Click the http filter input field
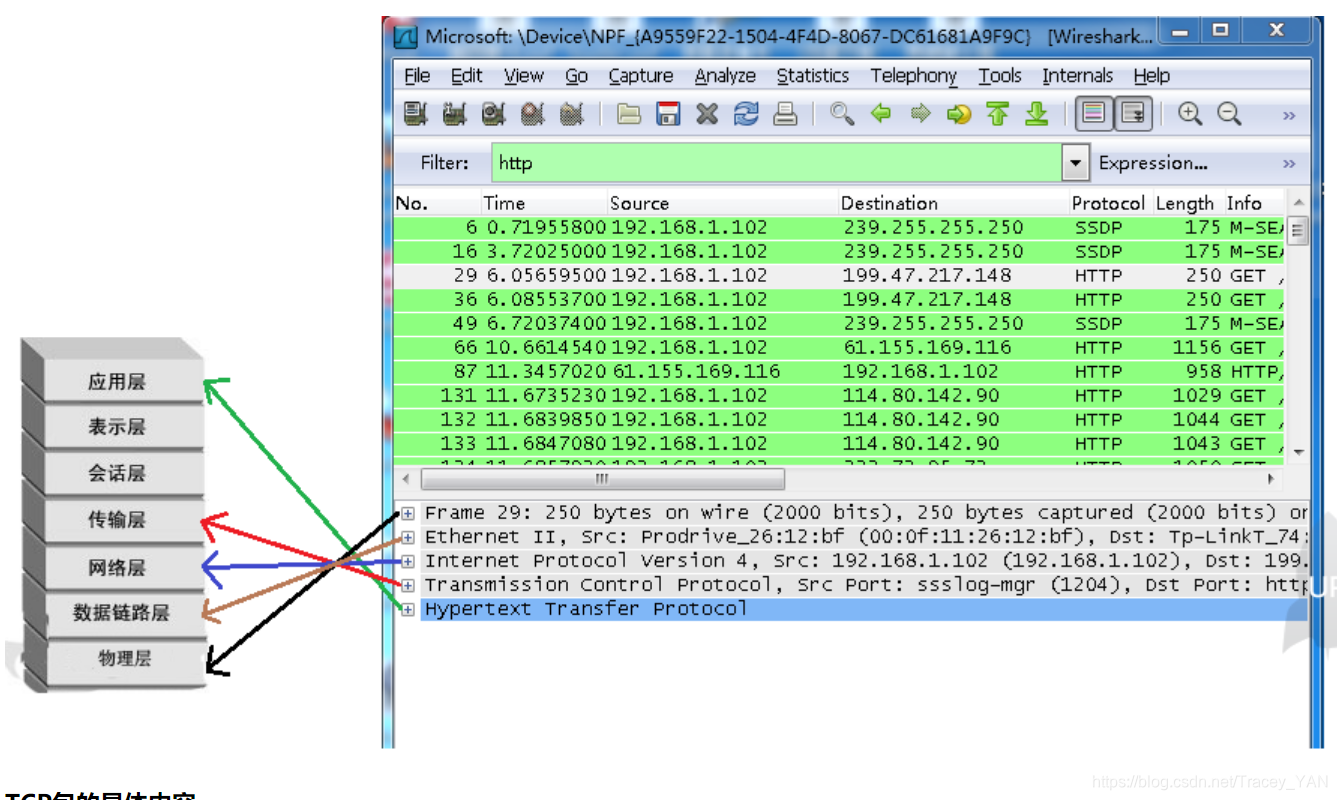The height and width of the screenshot is (800, 1337). pyautogui.click(x=777, y=163)
